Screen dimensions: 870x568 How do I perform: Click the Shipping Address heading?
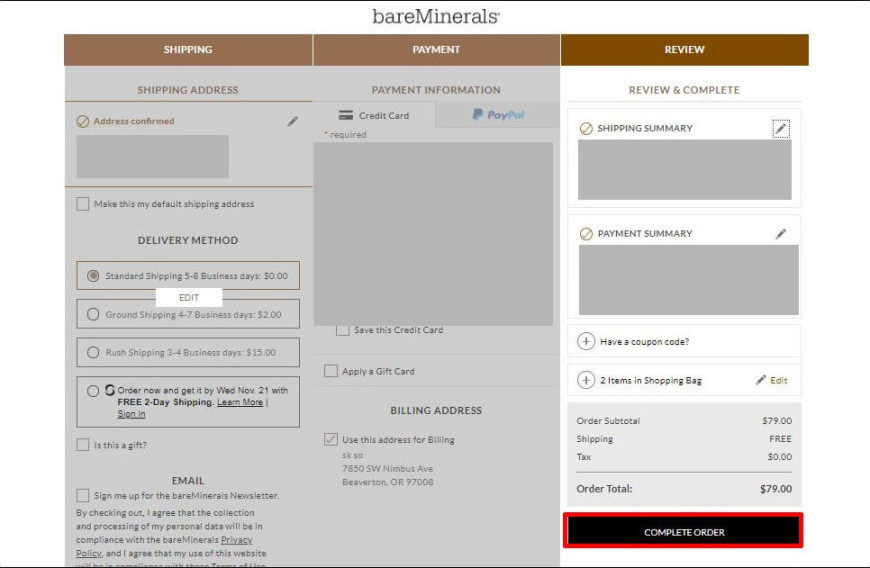point(188,90)
